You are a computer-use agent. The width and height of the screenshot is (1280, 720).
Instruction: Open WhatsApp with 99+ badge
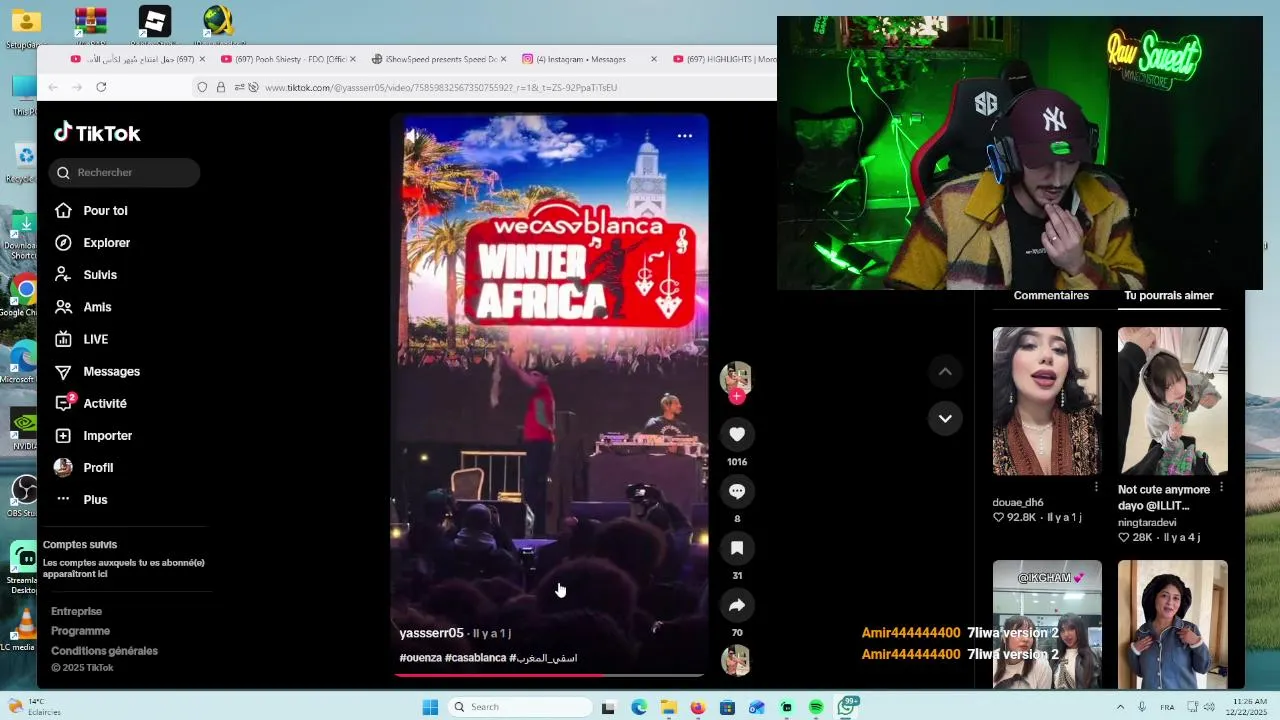click(x=847, y=706)
